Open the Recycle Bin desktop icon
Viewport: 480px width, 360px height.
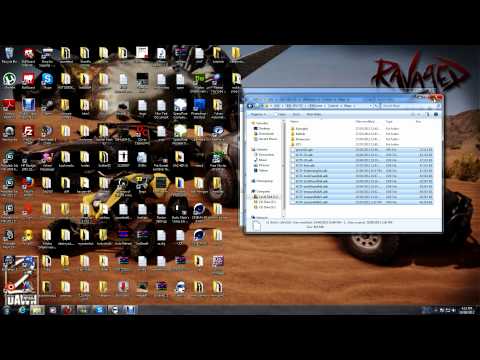(9, 55)
